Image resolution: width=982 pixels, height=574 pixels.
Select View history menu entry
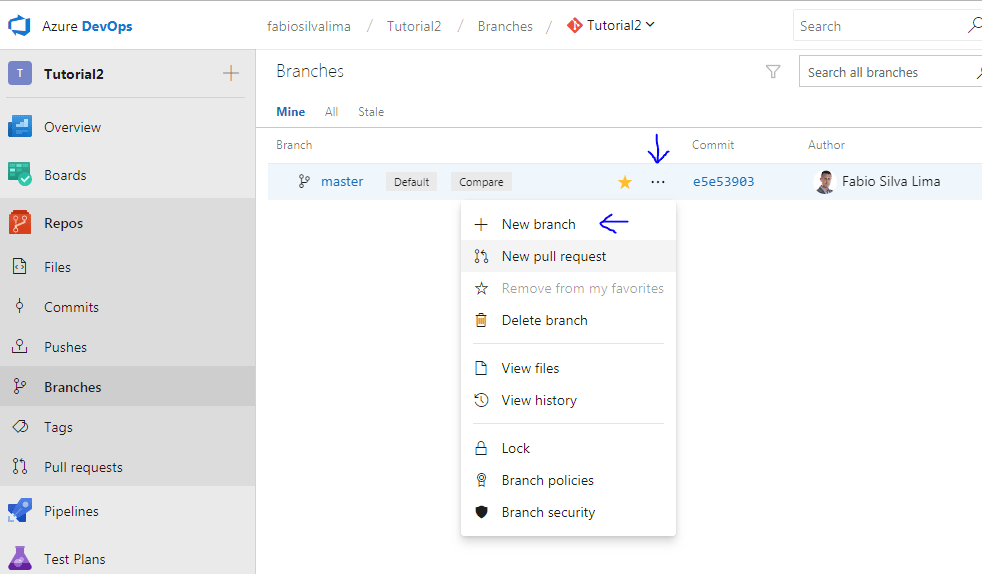568,400
